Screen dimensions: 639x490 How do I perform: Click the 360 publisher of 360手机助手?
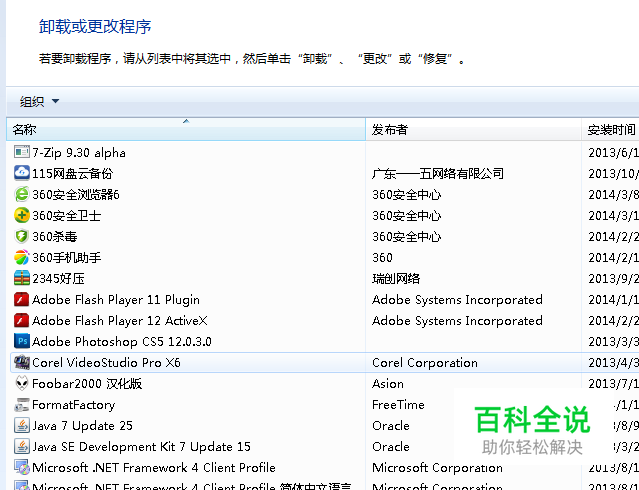coord(382,258)
